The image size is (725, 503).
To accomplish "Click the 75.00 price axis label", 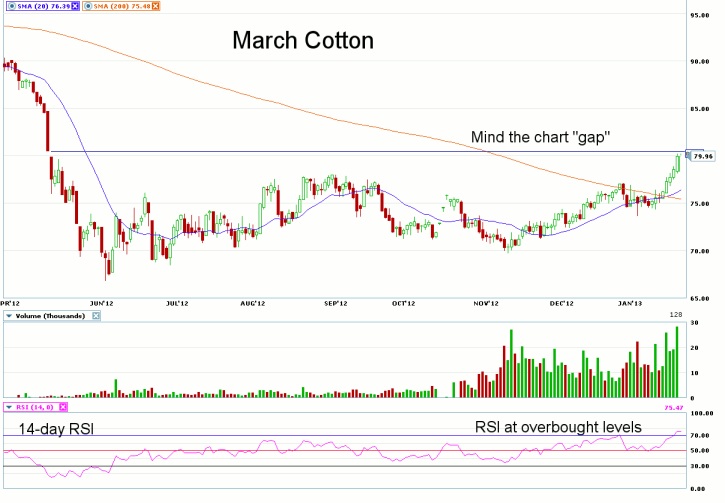I will click(x=700, y=204).
